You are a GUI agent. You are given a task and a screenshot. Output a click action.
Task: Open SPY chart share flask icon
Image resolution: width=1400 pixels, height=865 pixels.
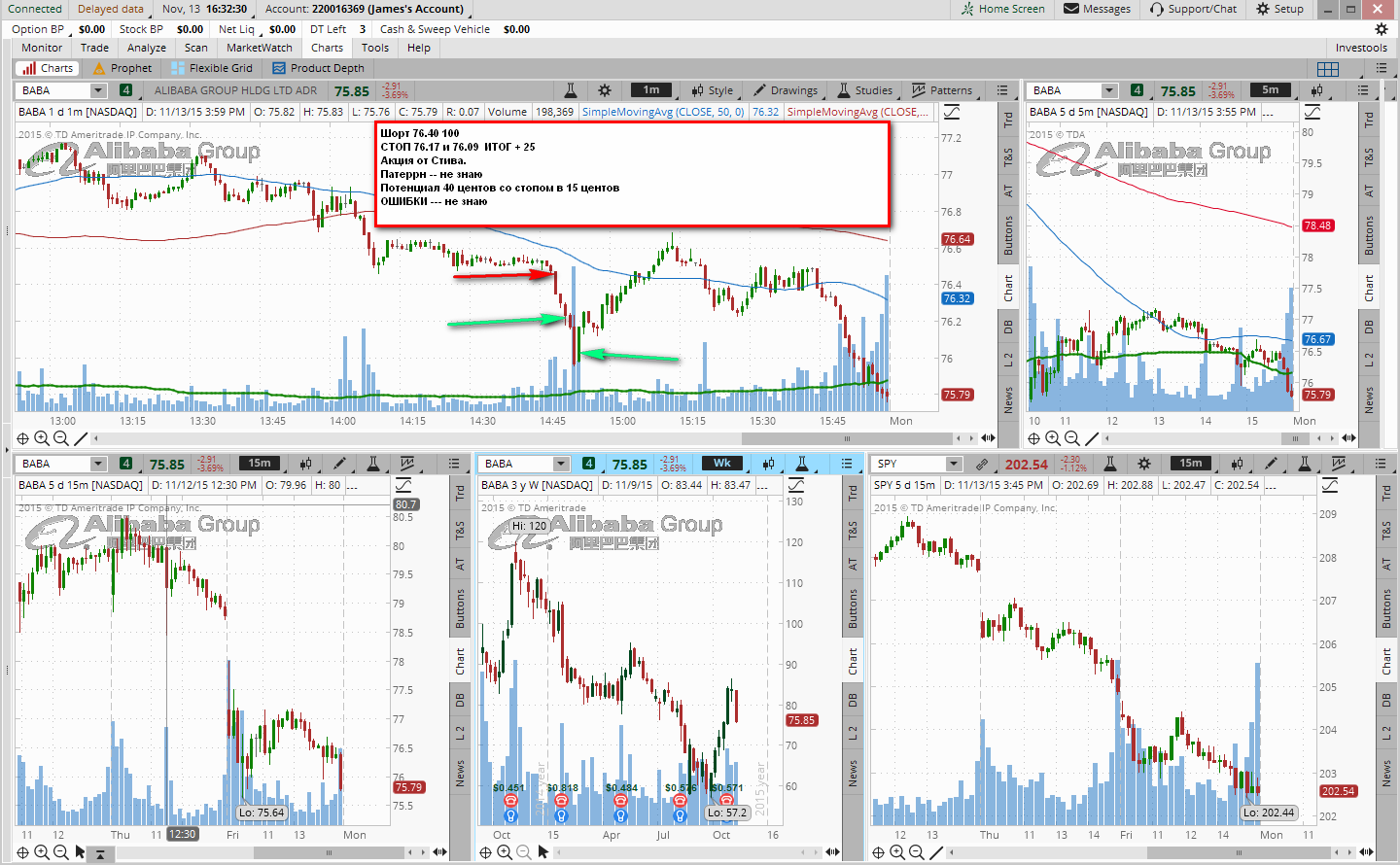1109,464
